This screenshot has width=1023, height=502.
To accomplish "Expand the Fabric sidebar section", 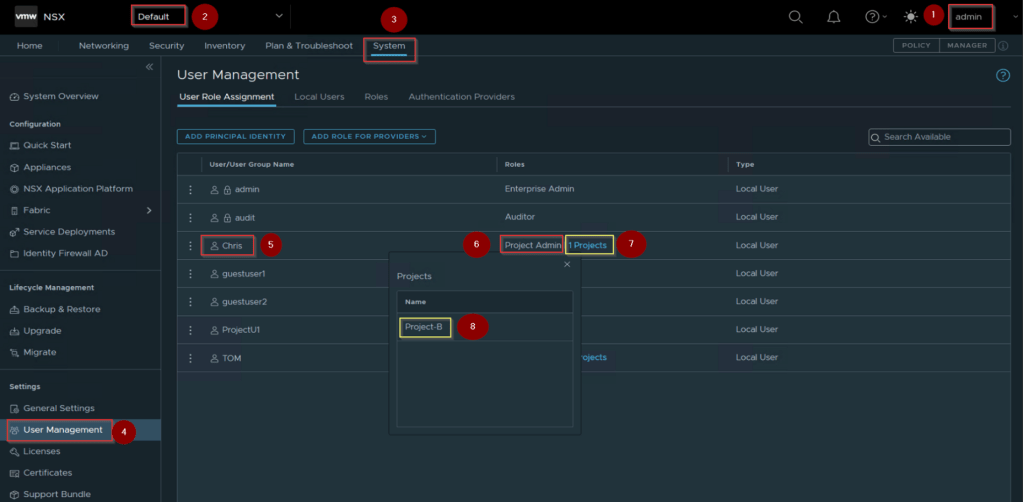I will point(149,210).
